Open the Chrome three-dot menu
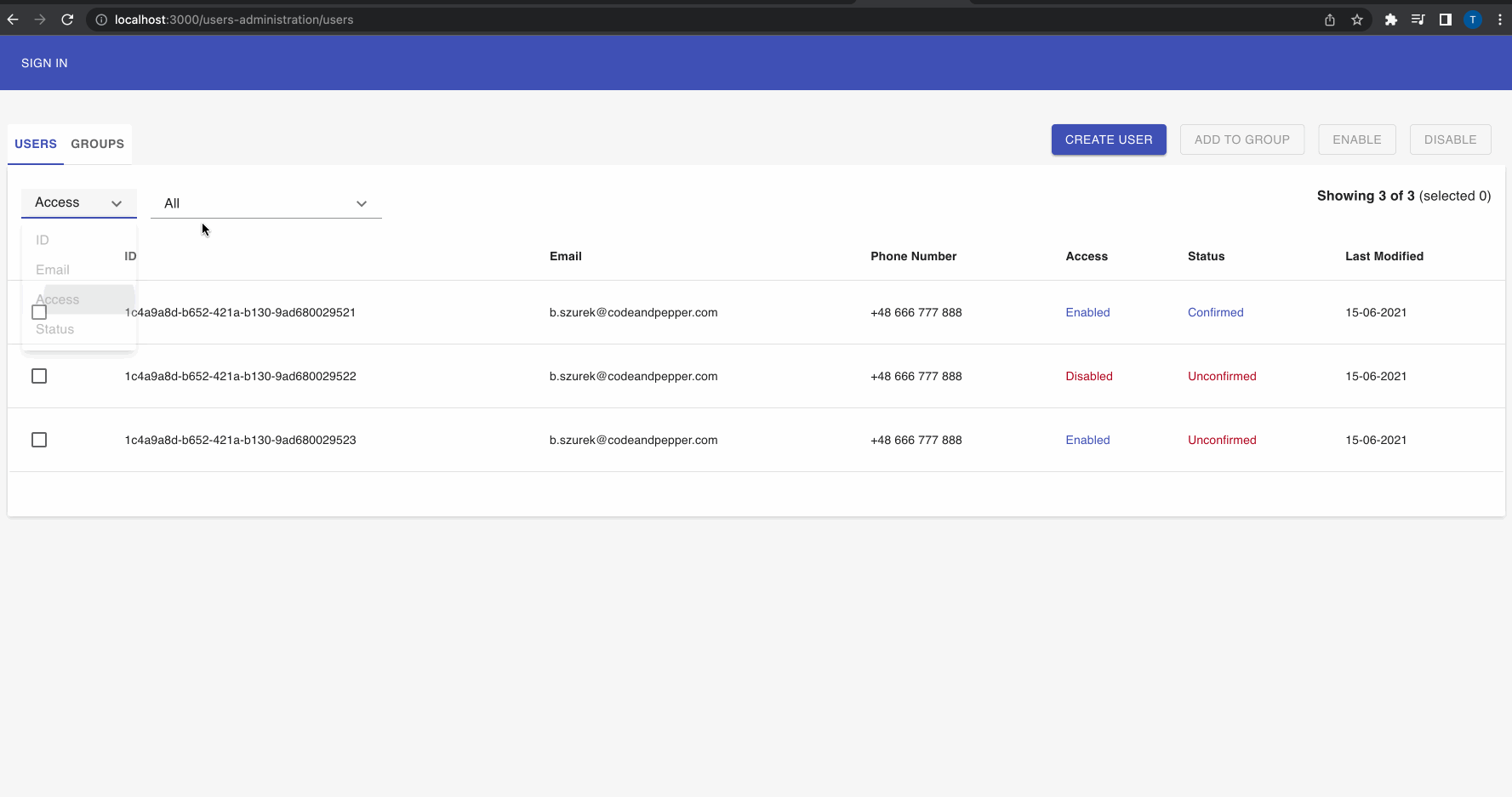The height and width of the screenshot is (797, 1512). [1500, 20]
